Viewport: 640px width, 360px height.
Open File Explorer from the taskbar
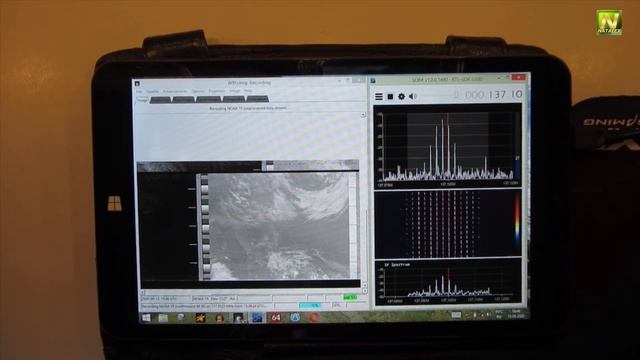(163, 318)
